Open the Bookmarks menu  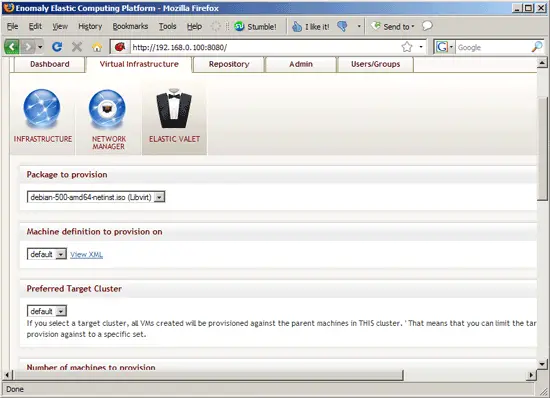pyautogui.click(x=130, y=26)
